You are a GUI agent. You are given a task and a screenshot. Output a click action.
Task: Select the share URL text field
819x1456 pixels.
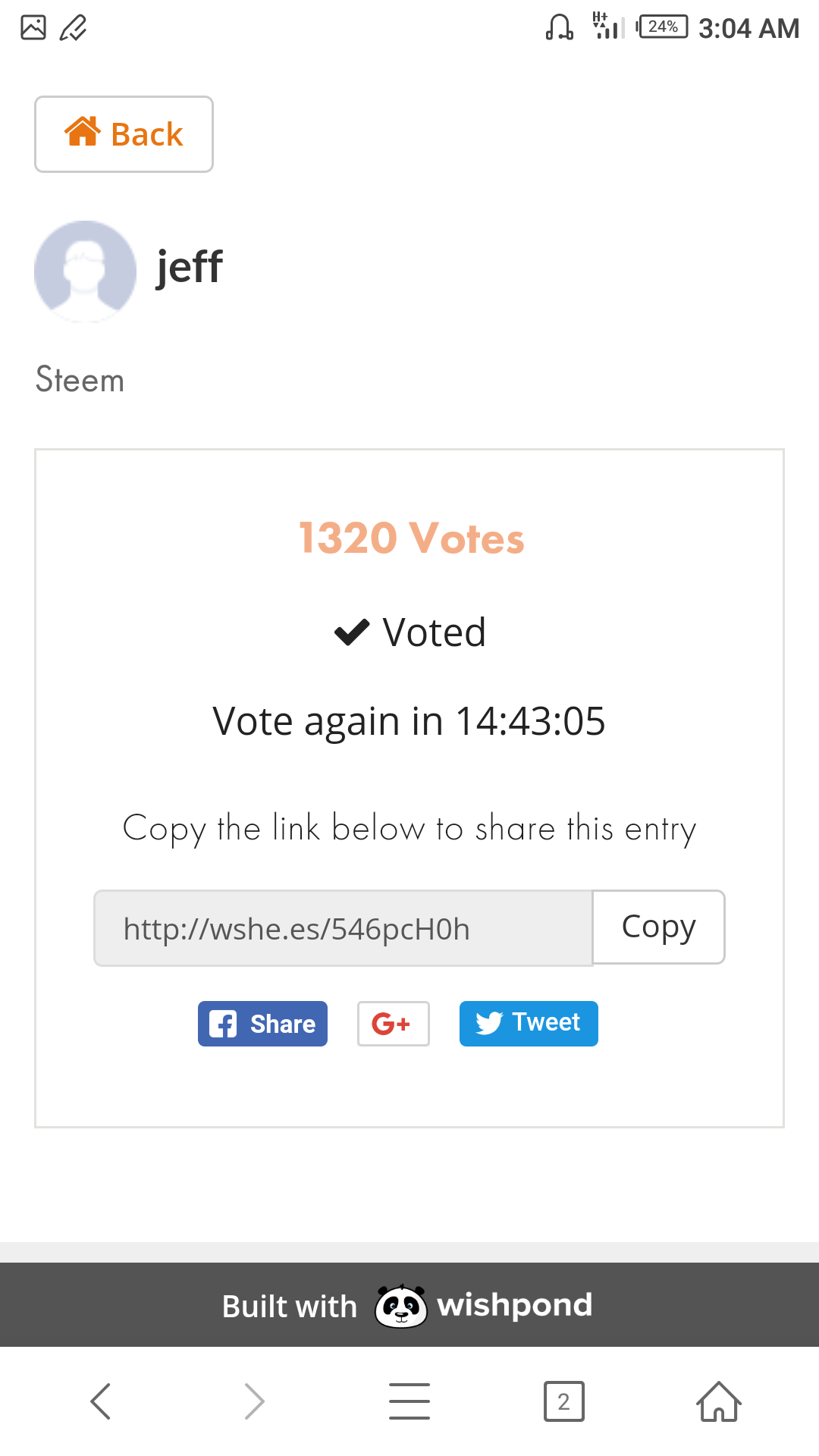tap(343, 928)
